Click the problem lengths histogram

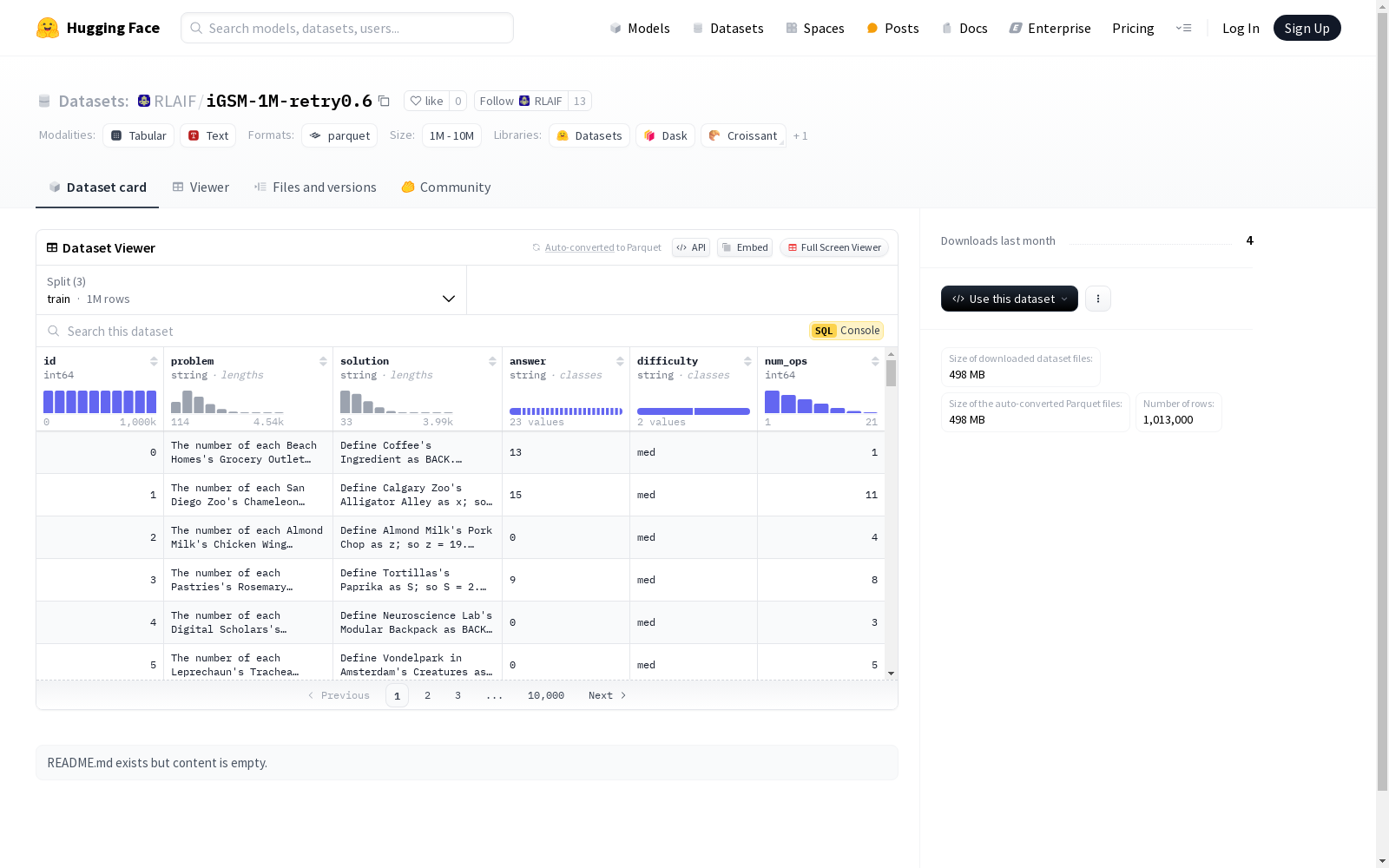click(227, 402)
